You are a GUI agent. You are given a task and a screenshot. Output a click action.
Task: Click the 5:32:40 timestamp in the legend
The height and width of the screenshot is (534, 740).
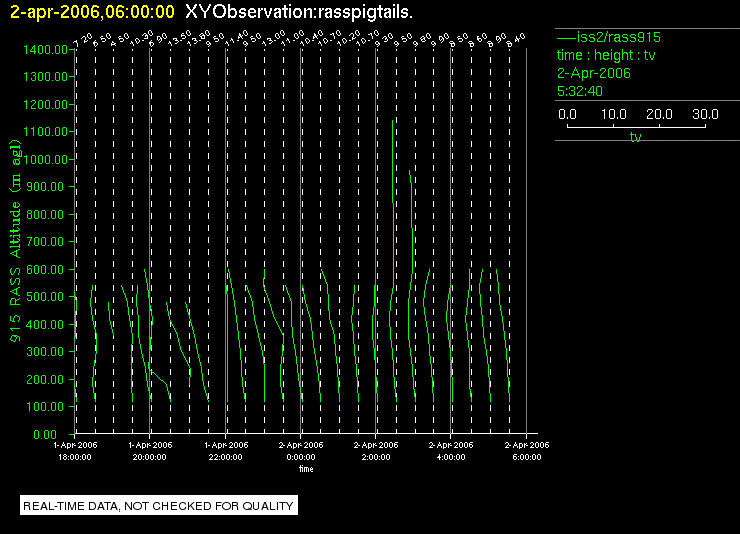pos(578,91)
